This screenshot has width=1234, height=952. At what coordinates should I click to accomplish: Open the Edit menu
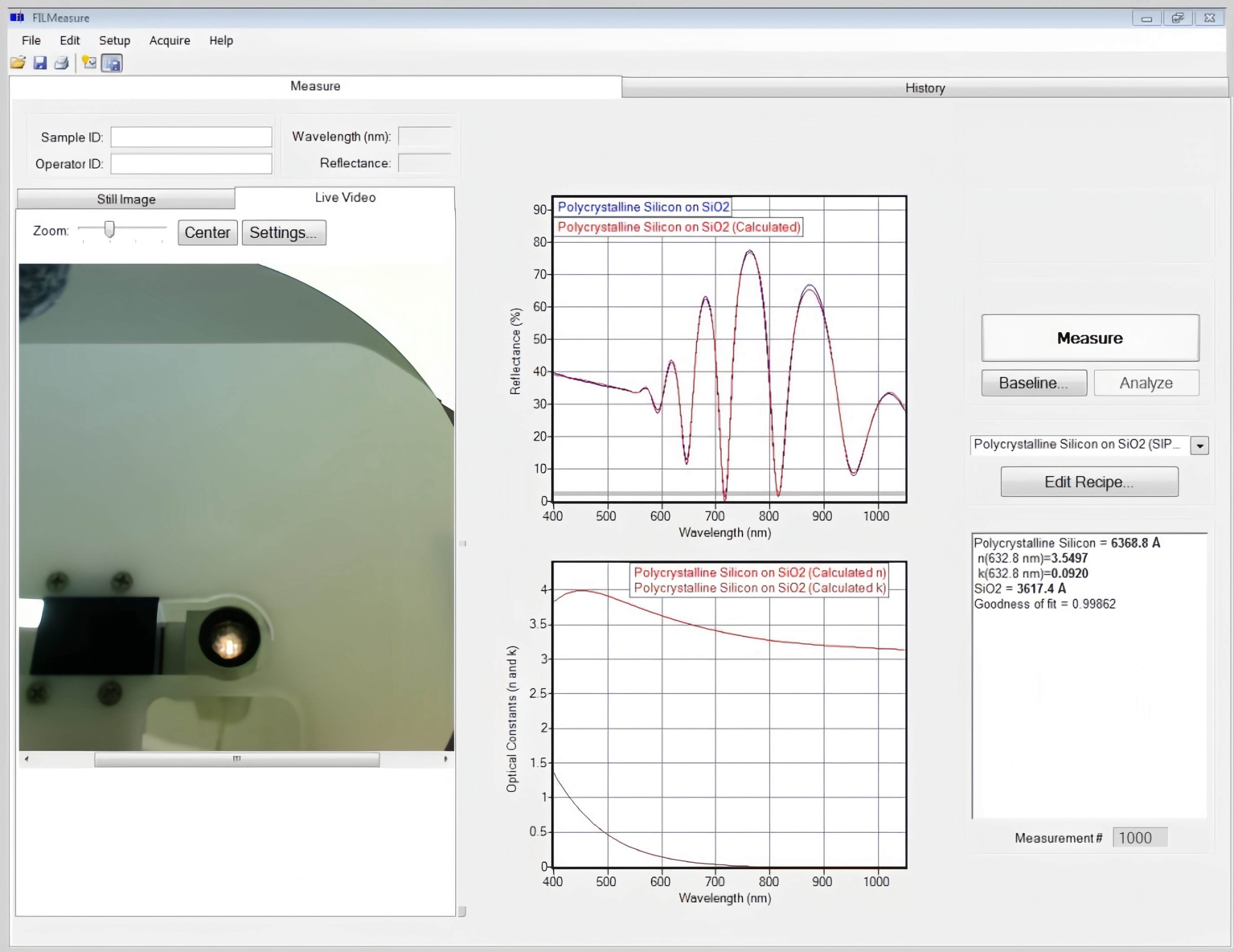coord(69,40)
